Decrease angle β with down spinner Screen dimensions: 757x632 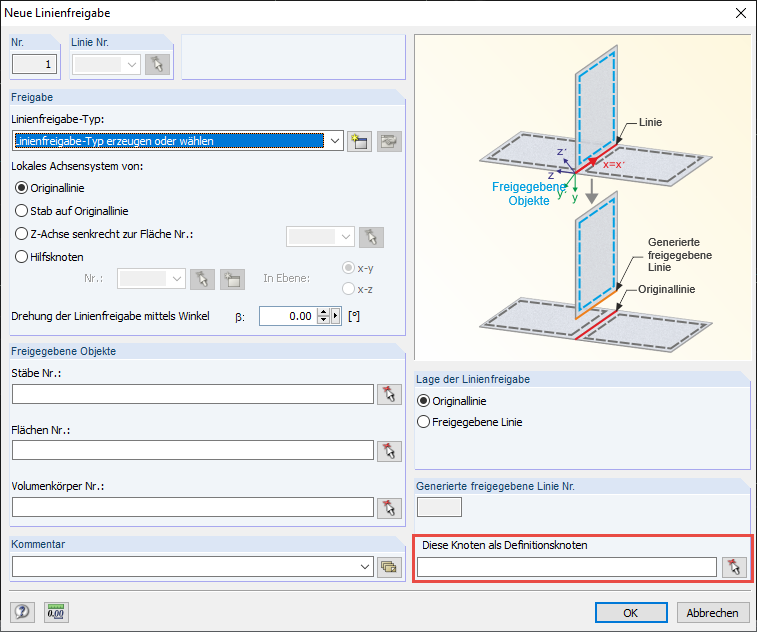(324, 321)
